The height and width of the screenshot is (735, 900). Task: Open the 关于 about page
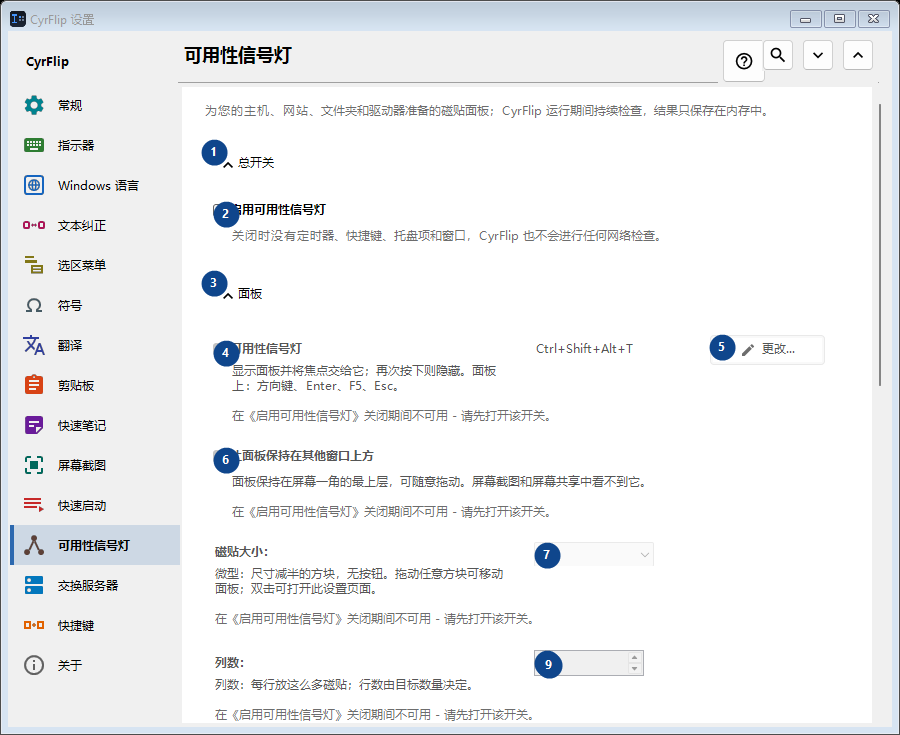coord(95,665)
